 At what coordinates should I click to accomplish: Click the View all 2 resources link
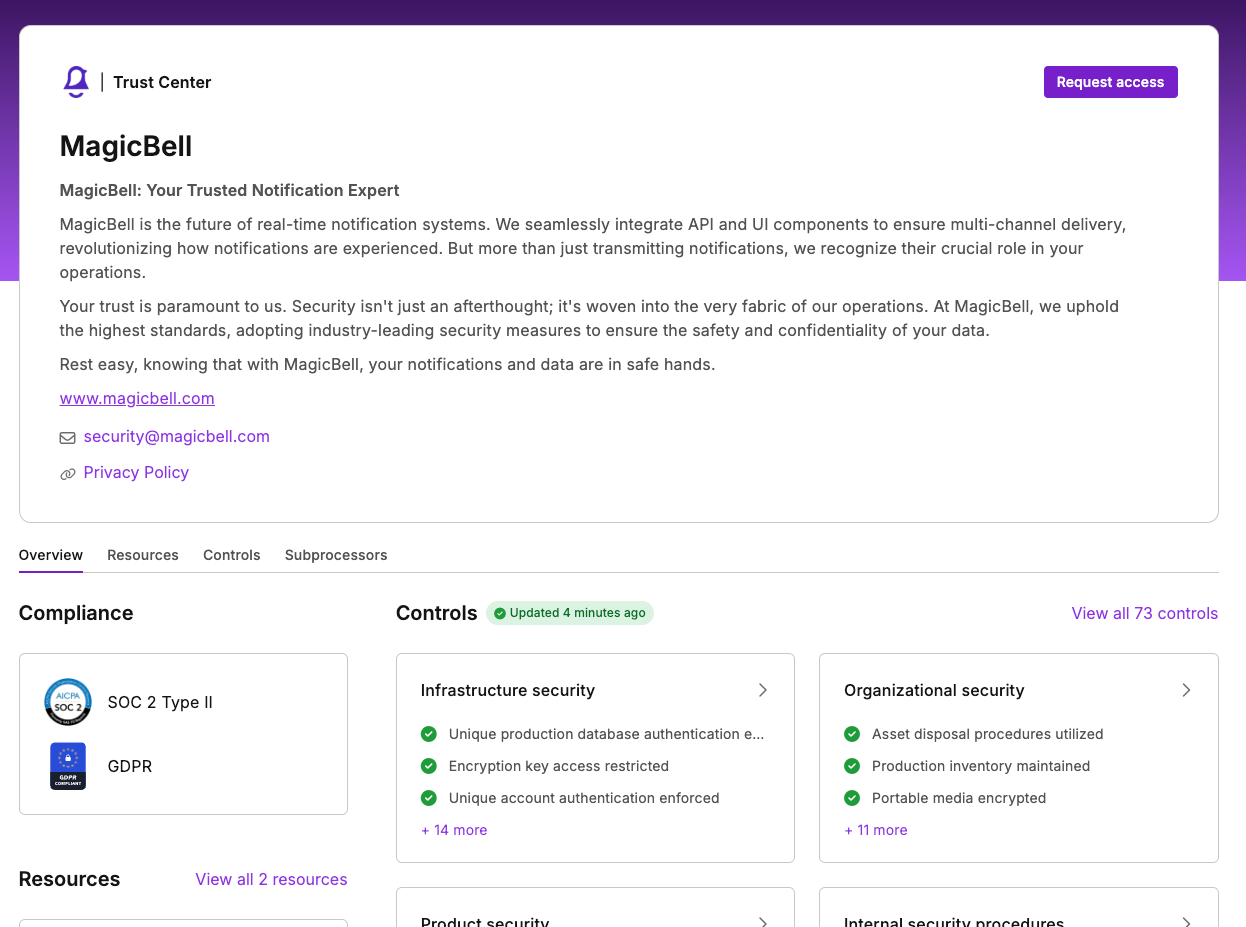[x=271, y=879]
